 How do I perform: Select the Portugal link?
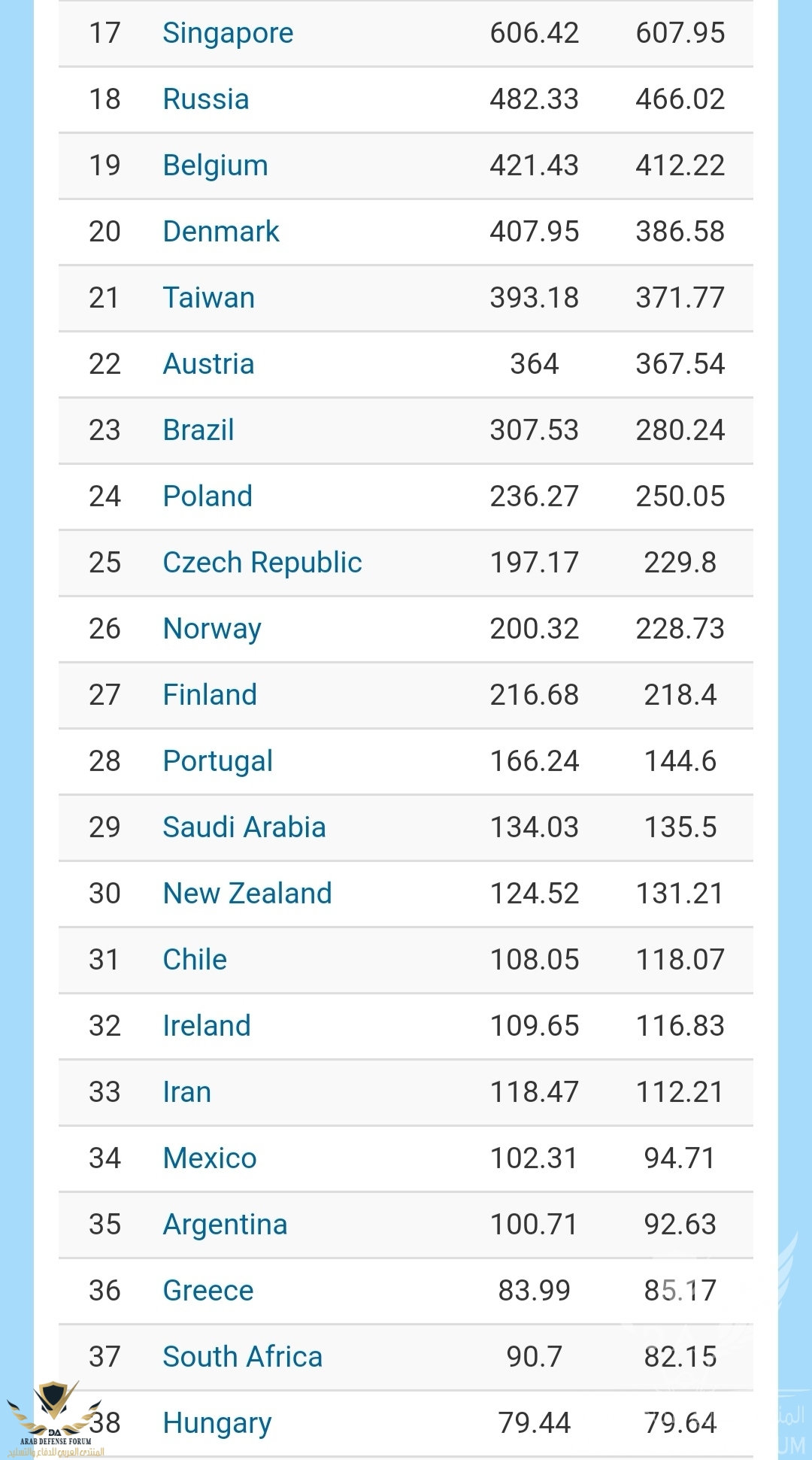click(218, 762)
